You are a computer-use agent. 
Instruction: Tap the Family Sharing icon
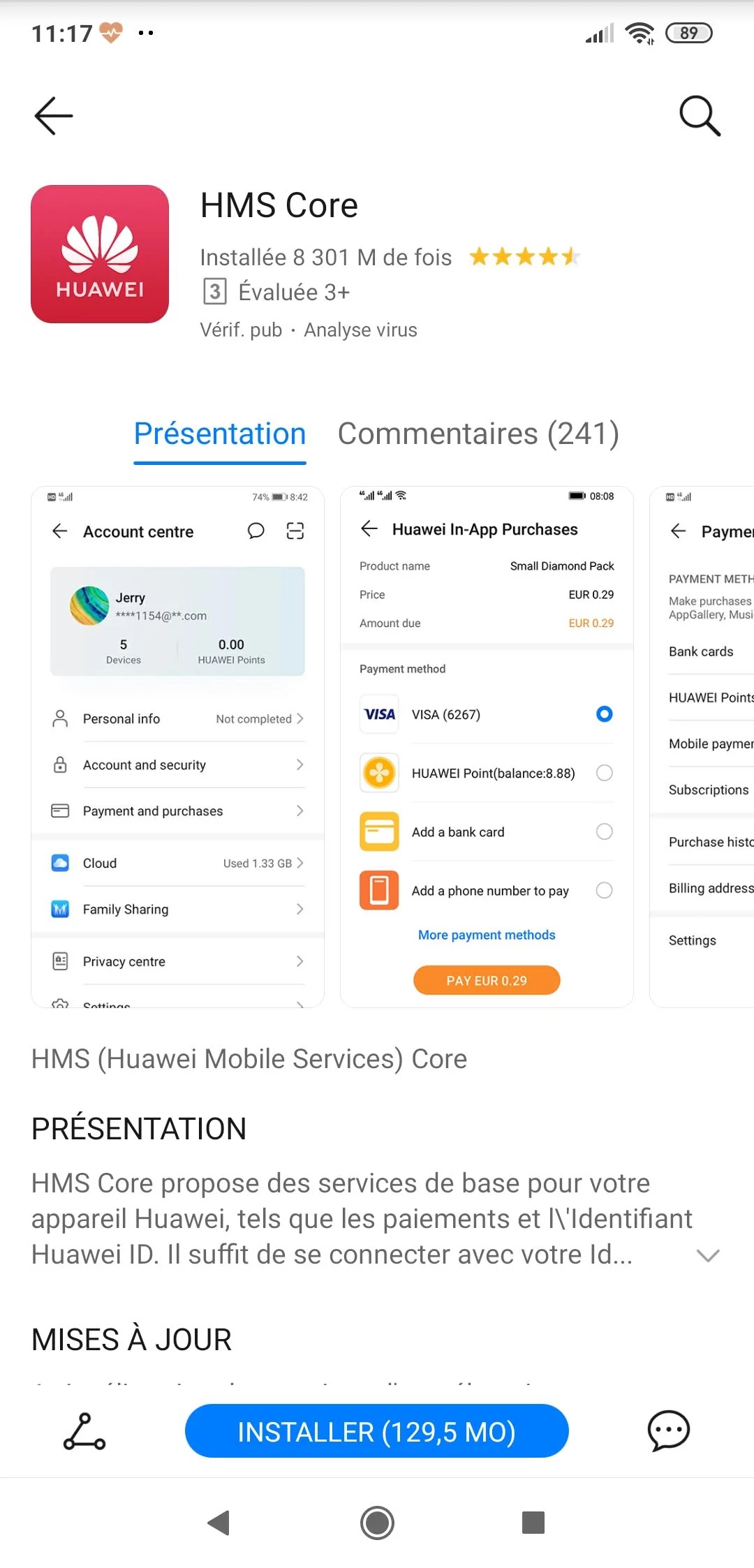[60, 909]
